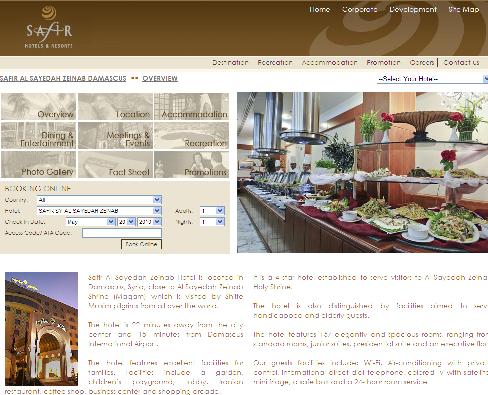Open Destination in the secondary menu

pos(230,62)
